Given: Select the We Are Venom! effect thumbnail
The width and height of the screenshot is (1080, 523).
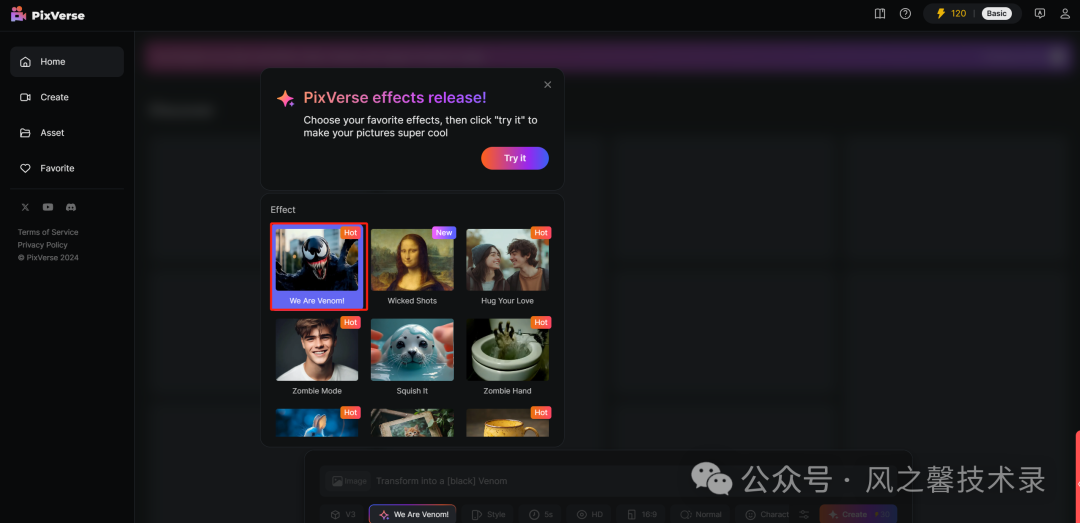Looking at the screenshot, I should [x=317, y=260].
